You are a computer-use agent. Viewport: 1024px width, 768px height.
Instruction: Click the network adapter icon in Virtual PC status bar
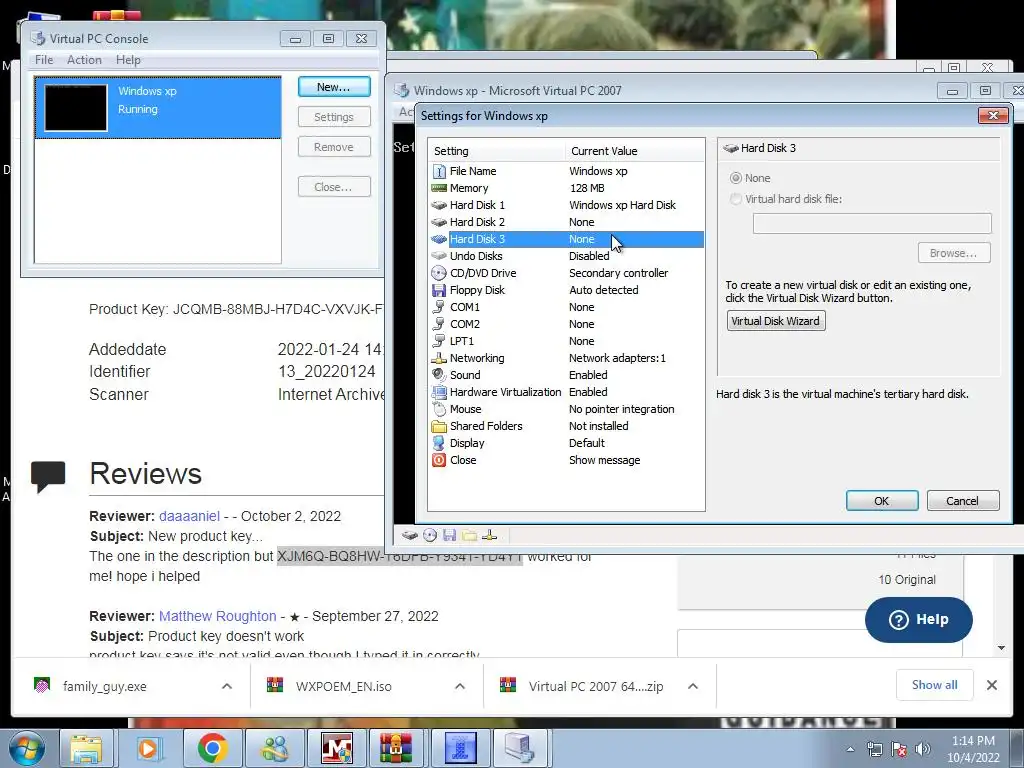(489, 536)
